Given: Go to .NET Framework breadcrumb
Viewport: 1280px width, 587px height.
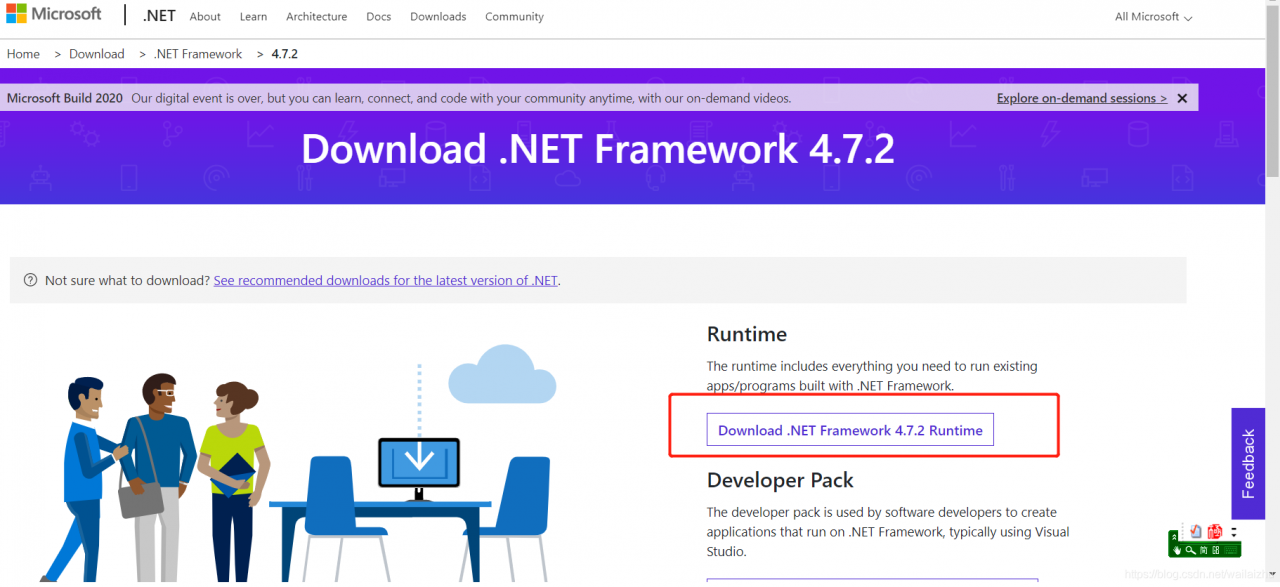Looking at the screenshot, I should pos(198,54).
